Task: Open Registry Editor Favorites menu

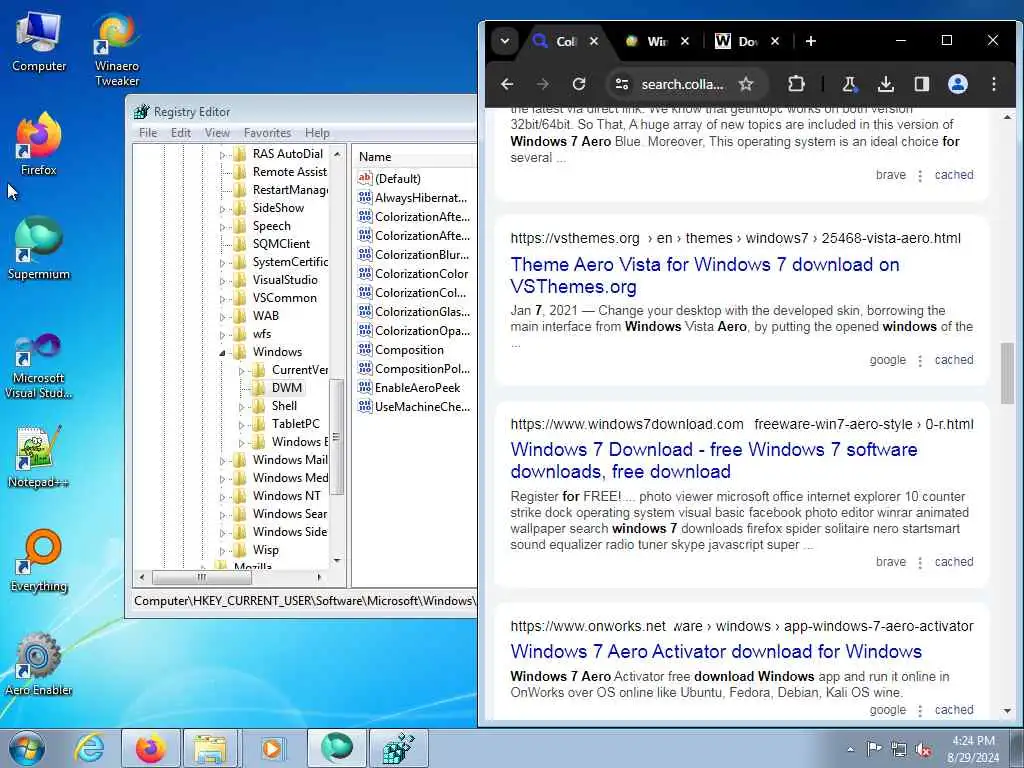Action: [267, 133]
